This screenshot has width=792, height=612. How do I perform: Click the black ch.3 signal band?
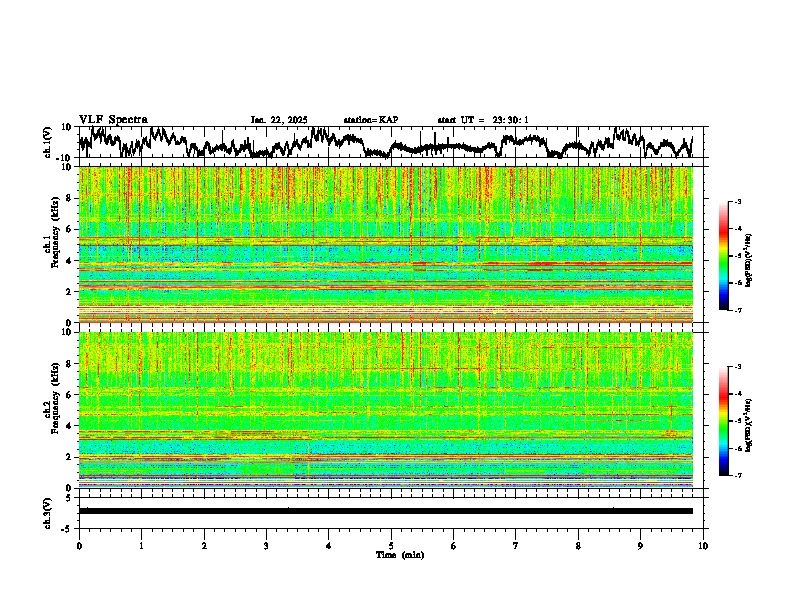386,511
